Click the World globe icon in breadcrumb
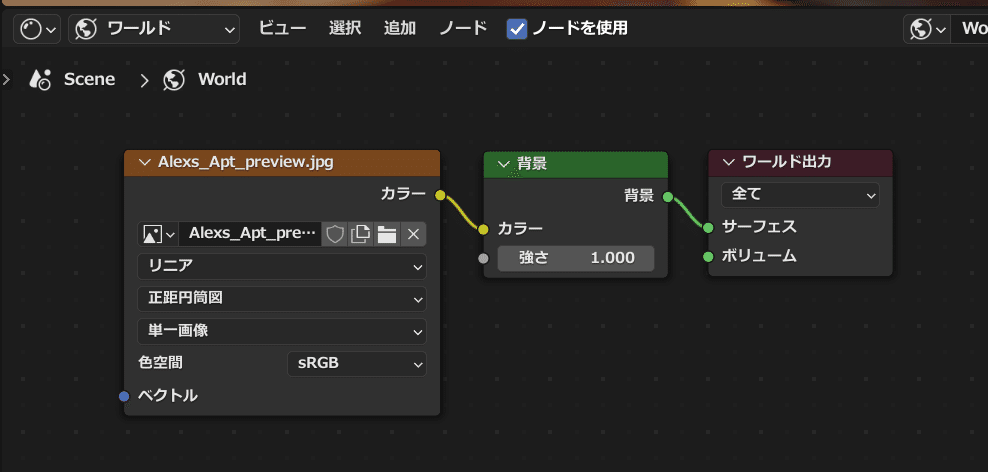 pyautogui.click(x=174, y=79)
